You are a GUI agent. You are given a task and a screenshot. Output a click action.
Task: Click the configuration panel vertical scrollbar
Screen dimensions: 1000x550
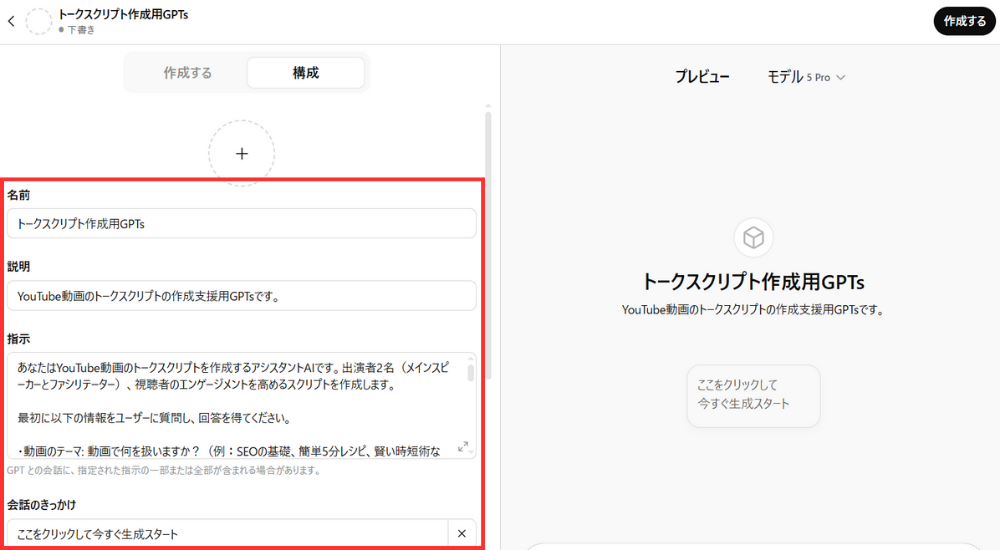coord(489,246)
